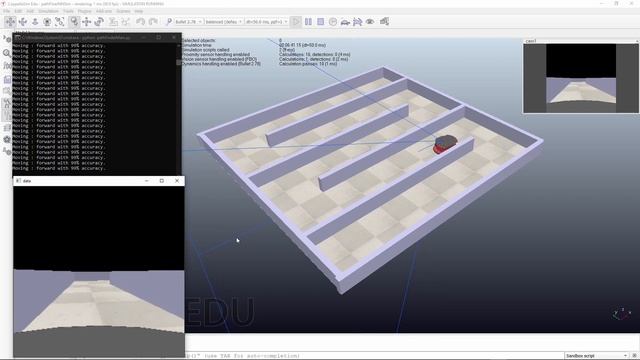The height and width of the screenshot is (360, 640).
Task: Open collections sidebar icon
Action: [7, 80]
